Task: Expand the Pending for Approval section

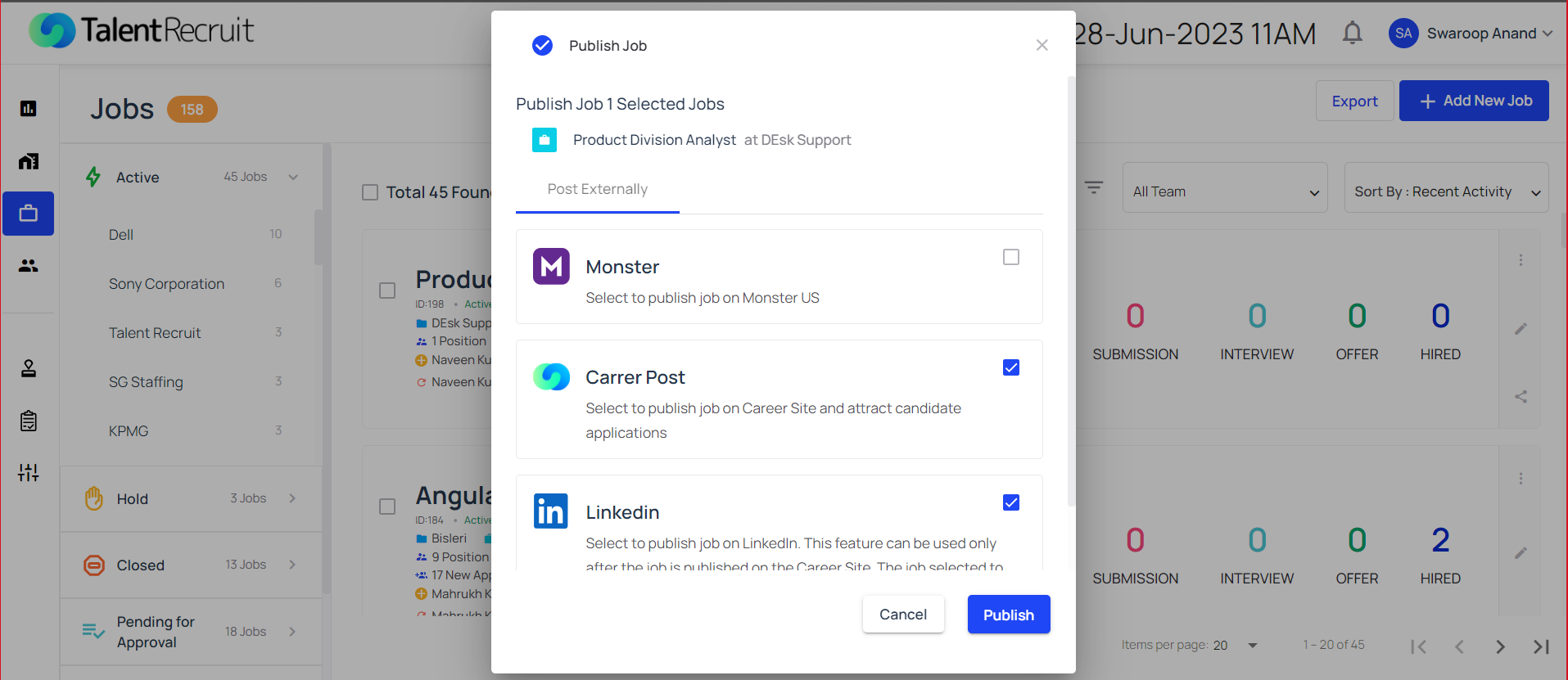Action: pos(191,632)
